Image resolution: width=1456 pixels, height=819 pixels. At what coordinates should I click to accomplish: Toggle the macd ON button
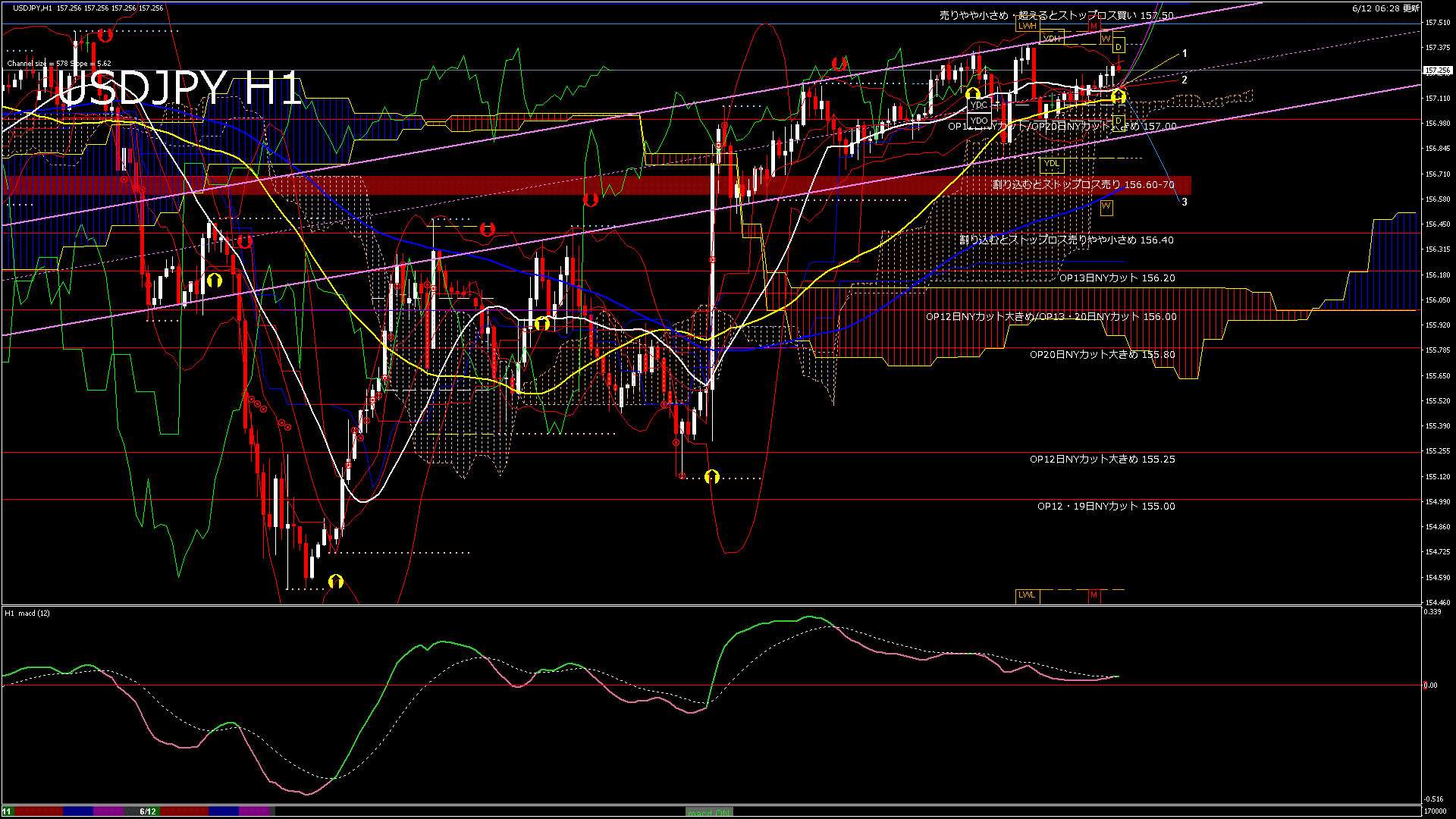[x=708, y=811]
